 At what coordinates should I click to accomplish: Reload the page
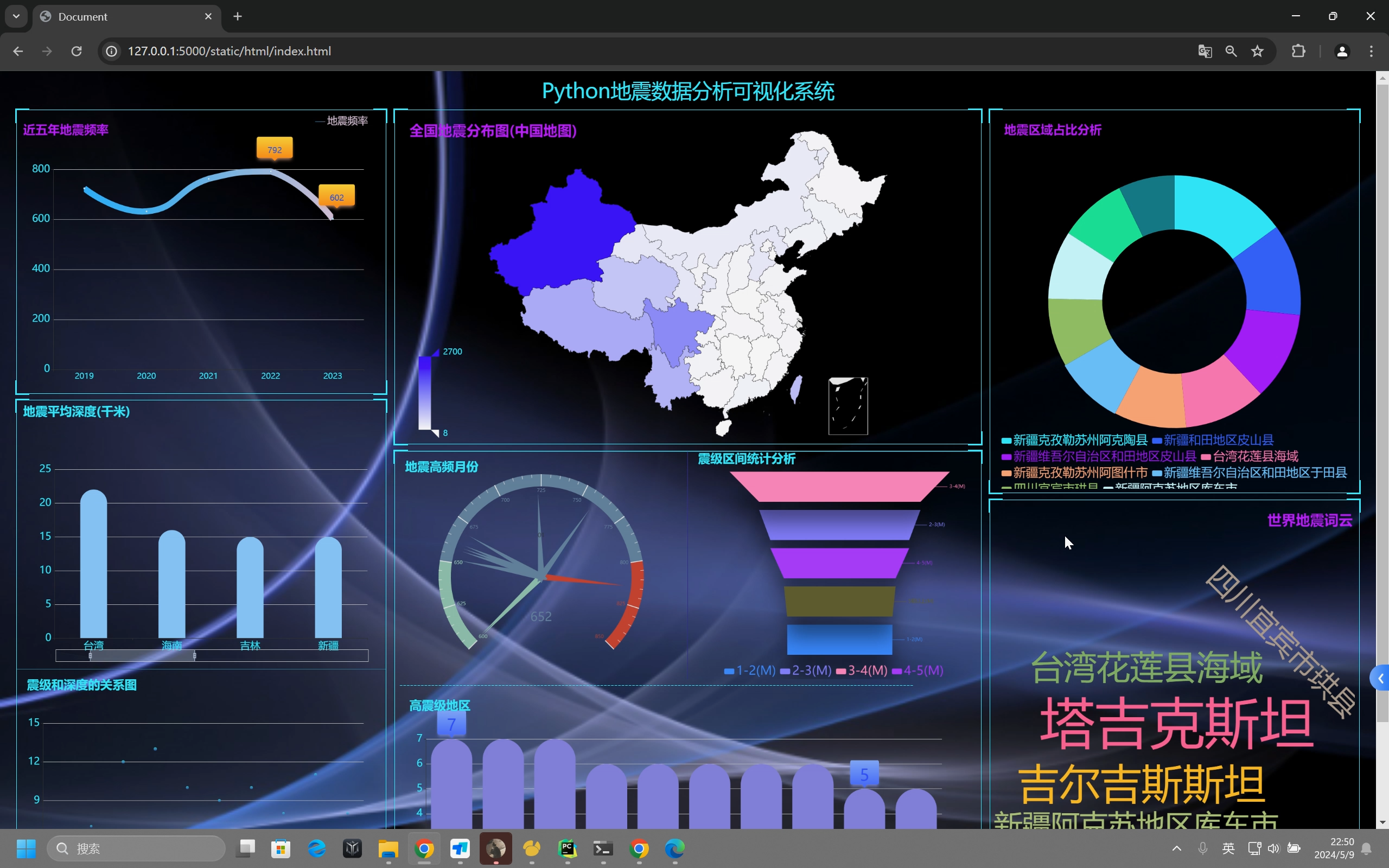pos(77,51)
